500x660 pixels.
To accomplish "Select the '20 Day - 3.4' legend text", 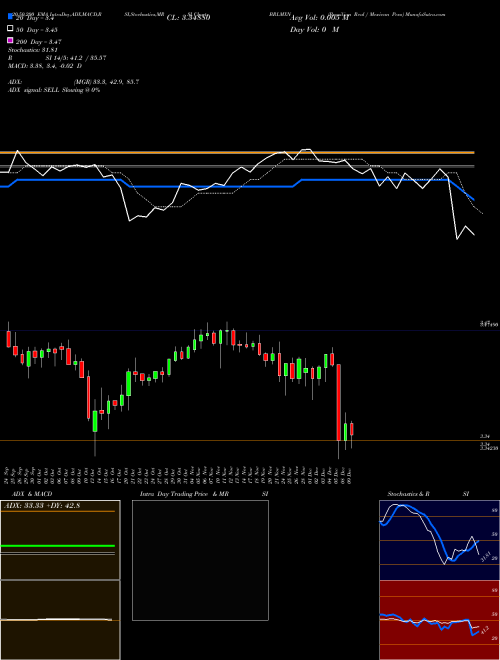I will tap(35, 18).
